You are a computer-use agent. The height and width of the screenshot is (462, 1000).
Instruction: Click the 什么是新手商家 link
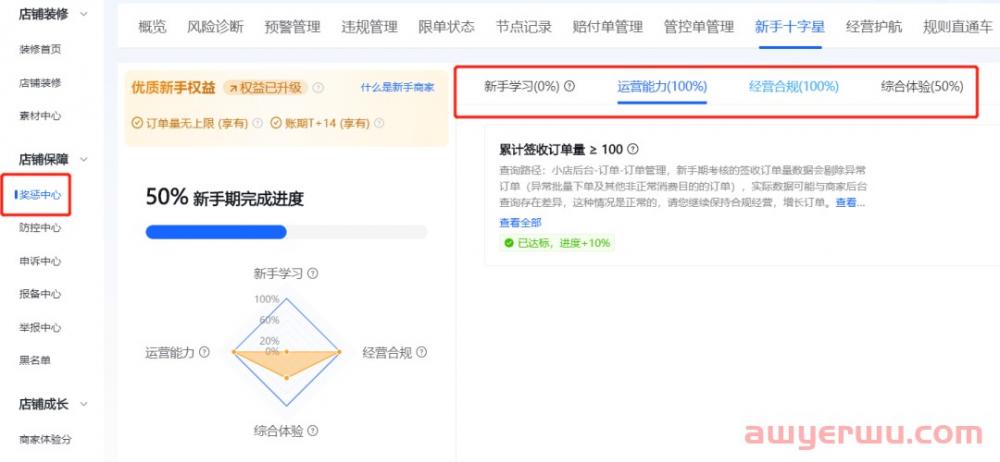397,88
